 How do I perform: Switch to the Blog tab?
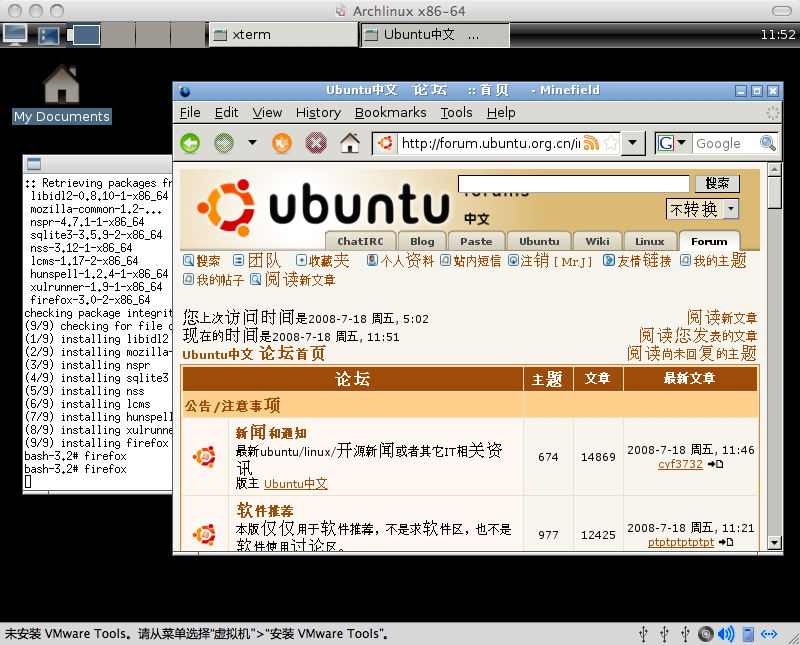pyautogui.click(x=422, y=241)
